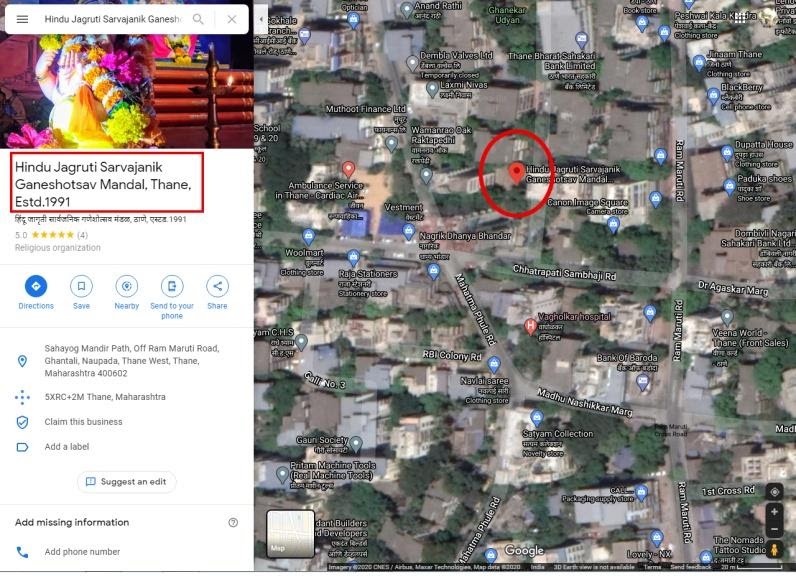Click the Hindu Jagruti Sarvajanik place title
Viewport: 796px width, 576px height.
click(103, 184)
